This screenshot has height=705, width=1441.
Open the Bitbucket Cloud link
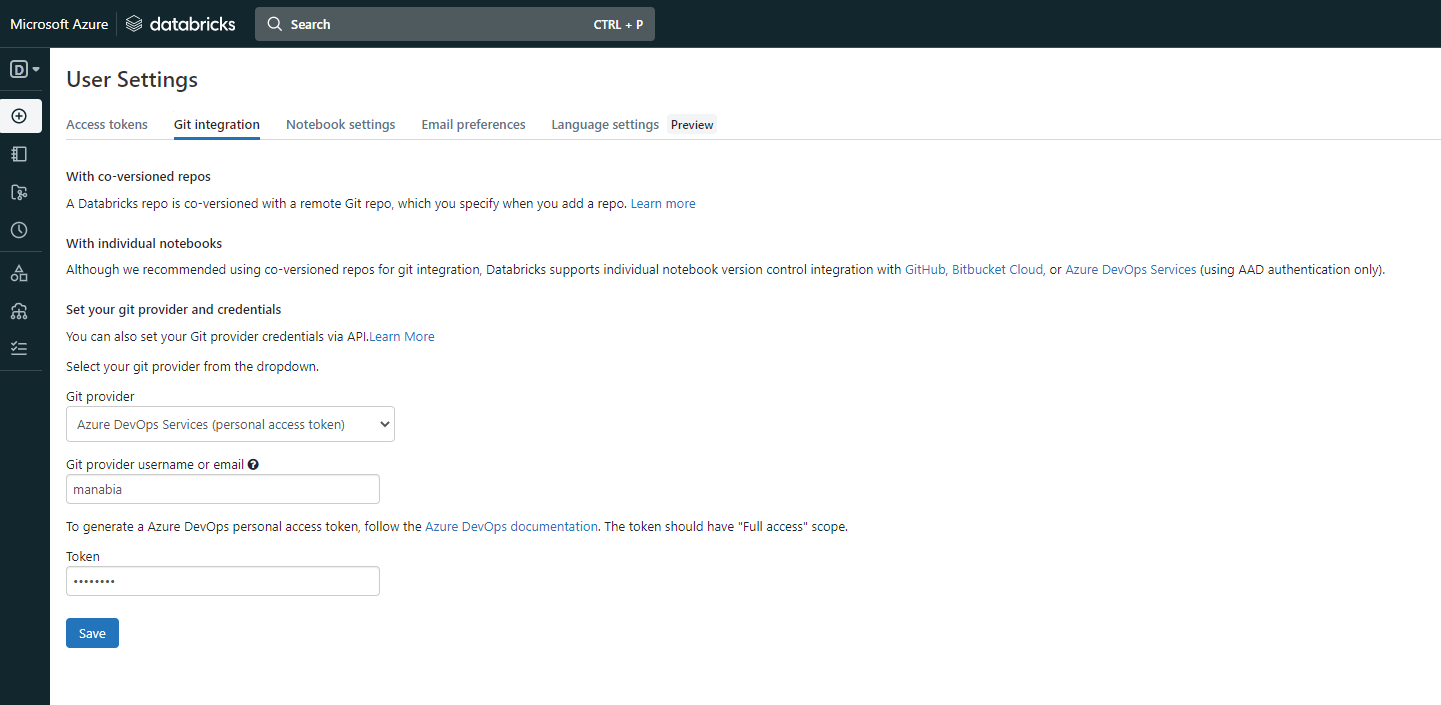point(998,270)
